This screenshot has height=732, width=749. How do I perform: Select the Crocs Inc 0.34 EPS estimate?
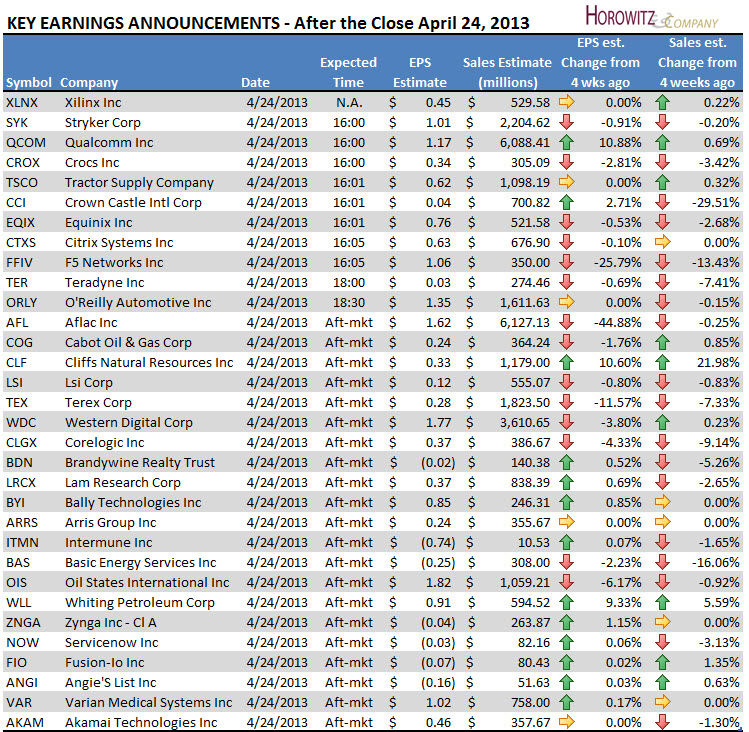click(438, 162)
